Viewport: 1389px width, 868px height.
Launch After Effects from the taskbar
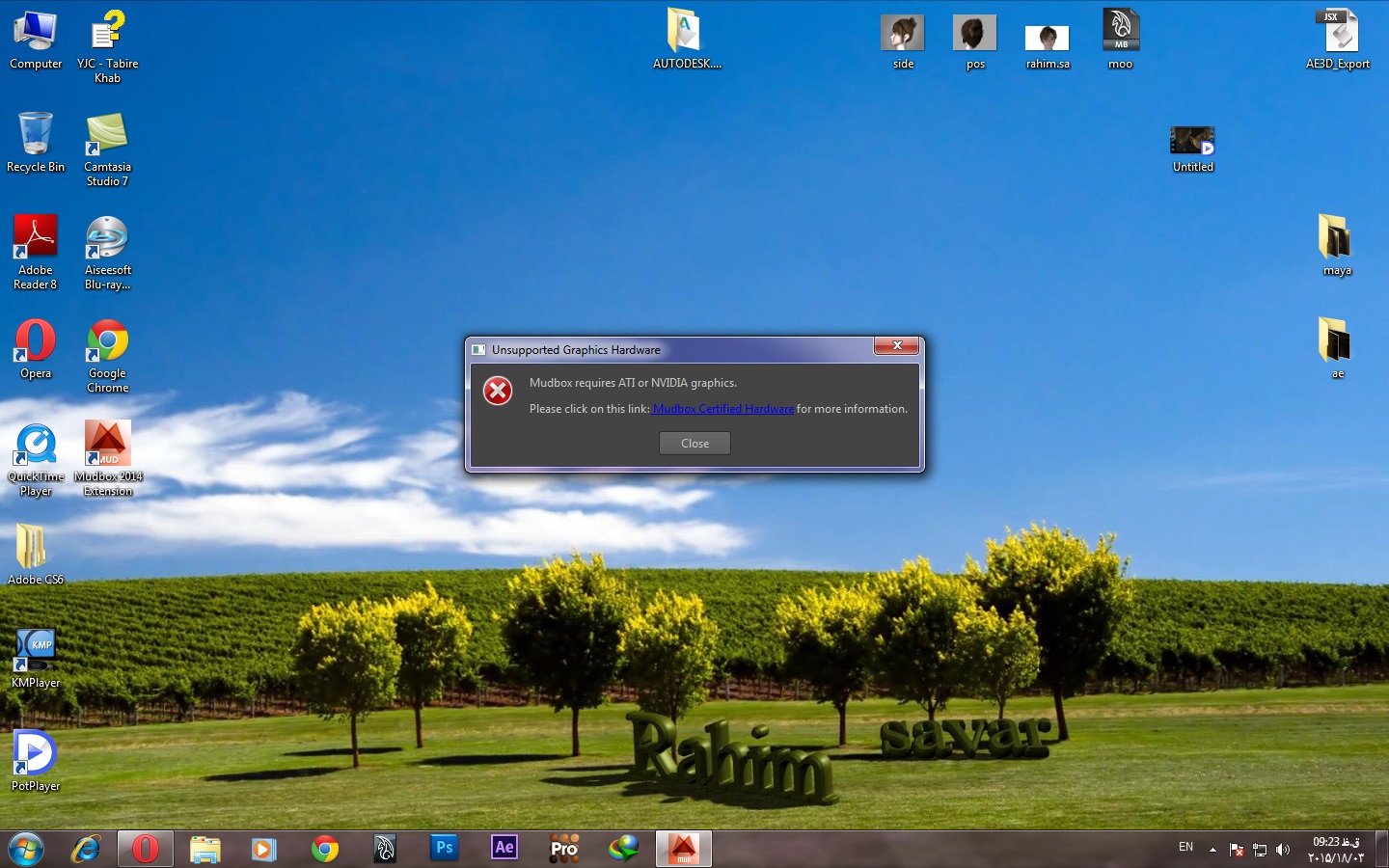click(504, 848)
